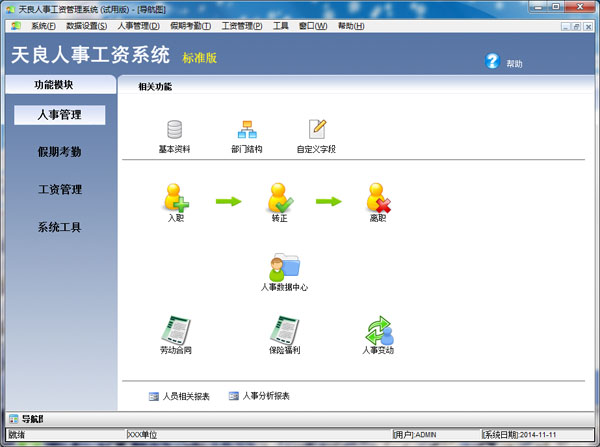The image size is (600, 447).
Task: Open the 劳动合同 document icon
Action: pos(176,330)
